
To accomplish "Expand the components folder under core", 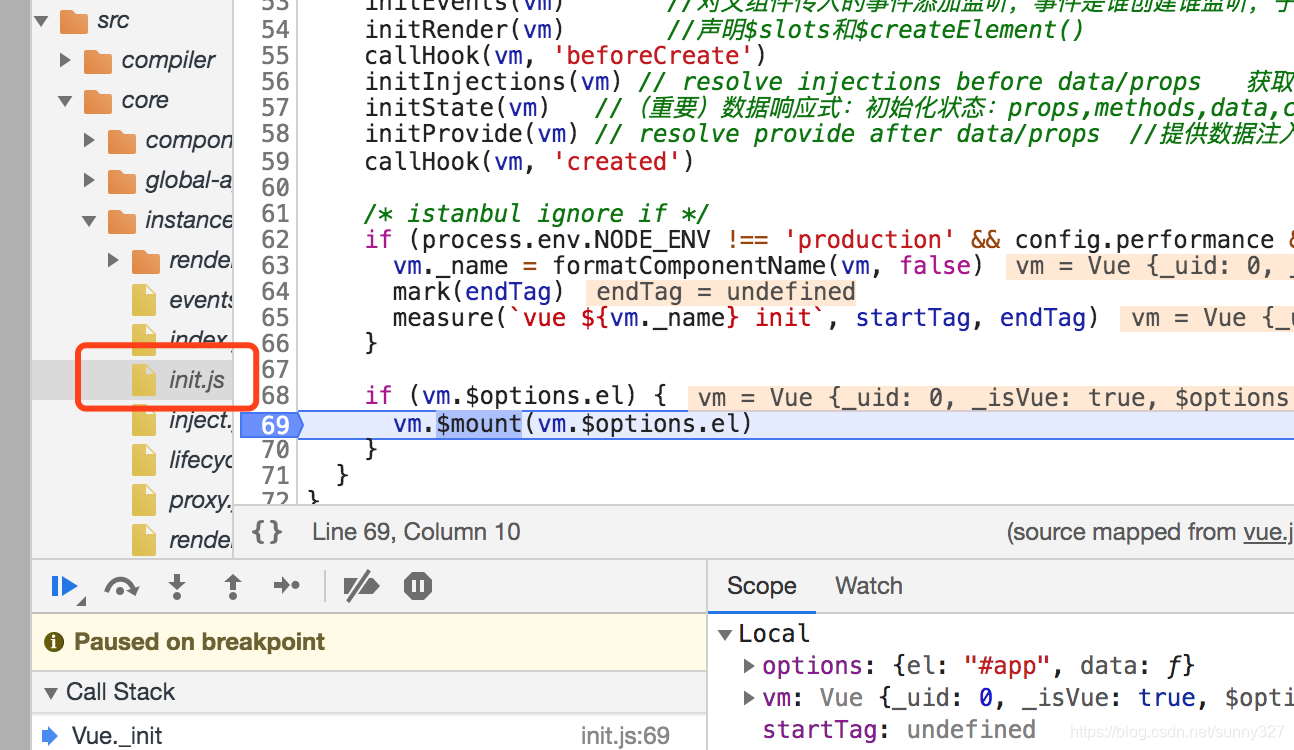I will coord(90,140).
